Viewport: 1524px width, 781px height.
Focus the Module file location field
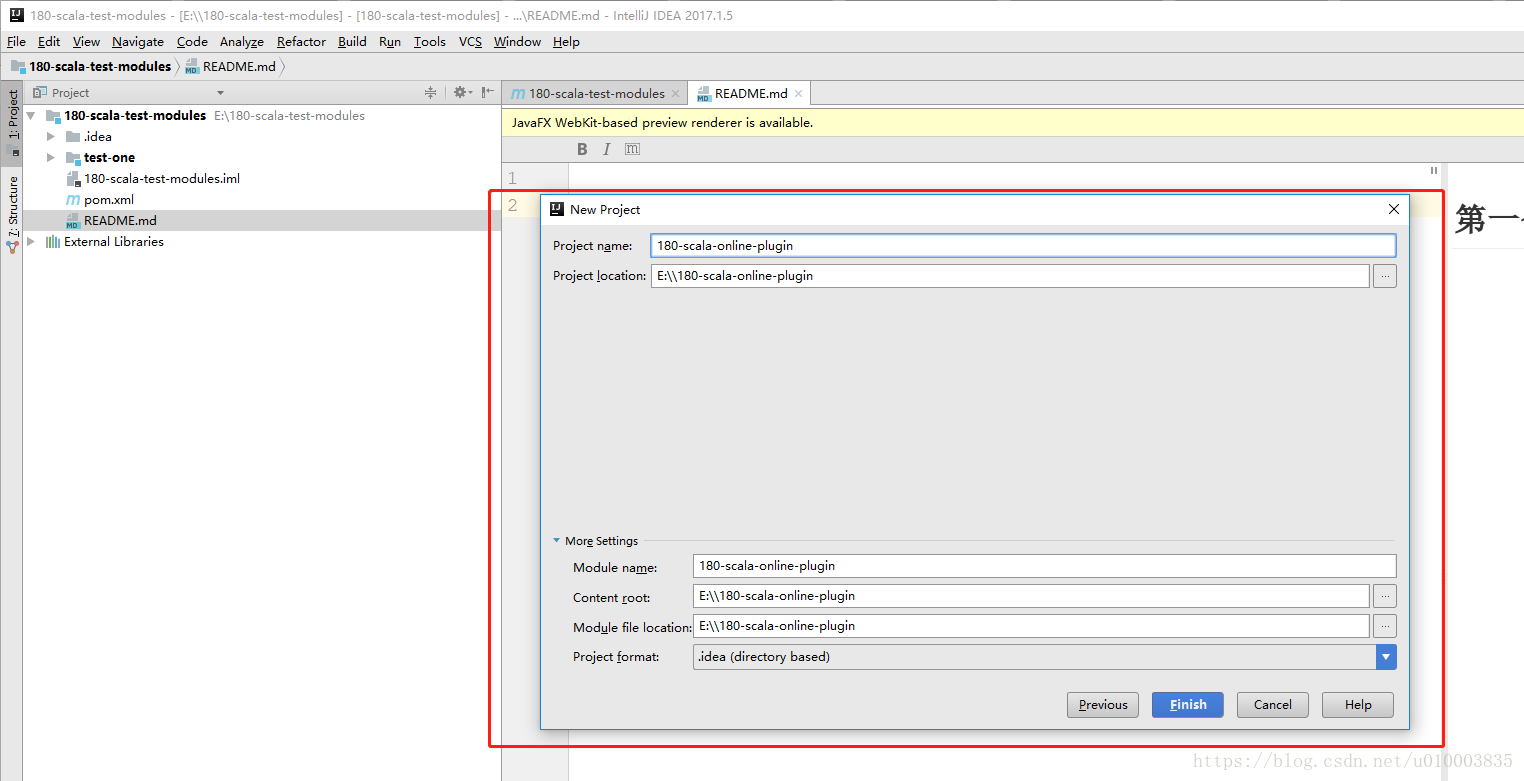click(x=1030, y=626)
